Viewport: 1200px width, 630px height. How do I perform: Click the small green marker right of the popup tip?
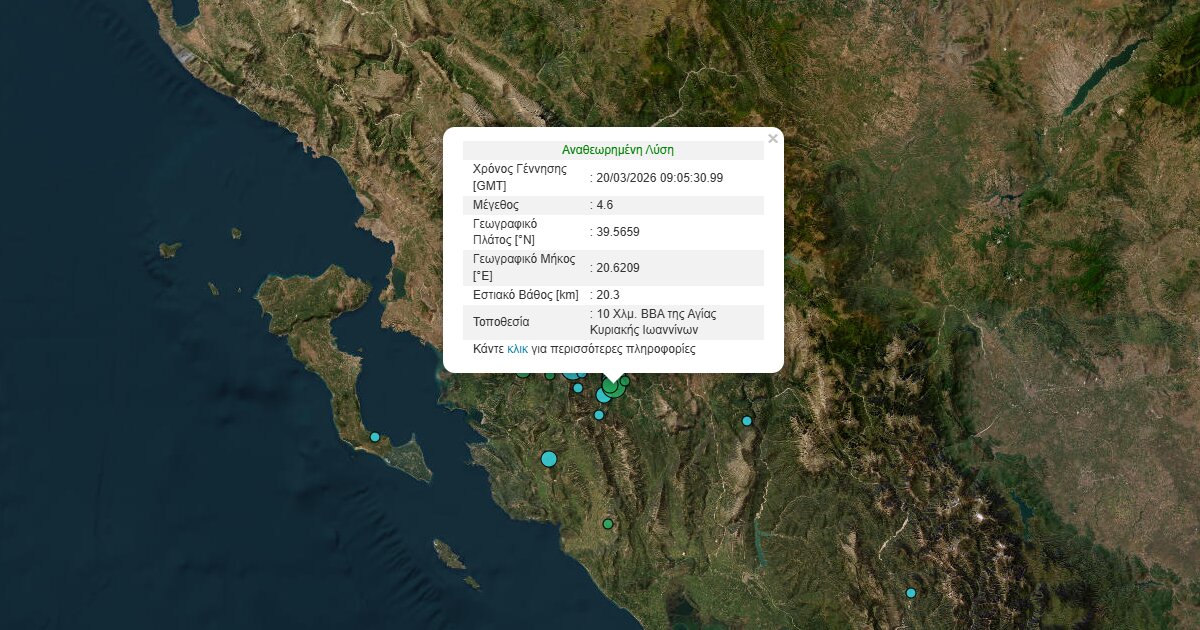[625, 380]
